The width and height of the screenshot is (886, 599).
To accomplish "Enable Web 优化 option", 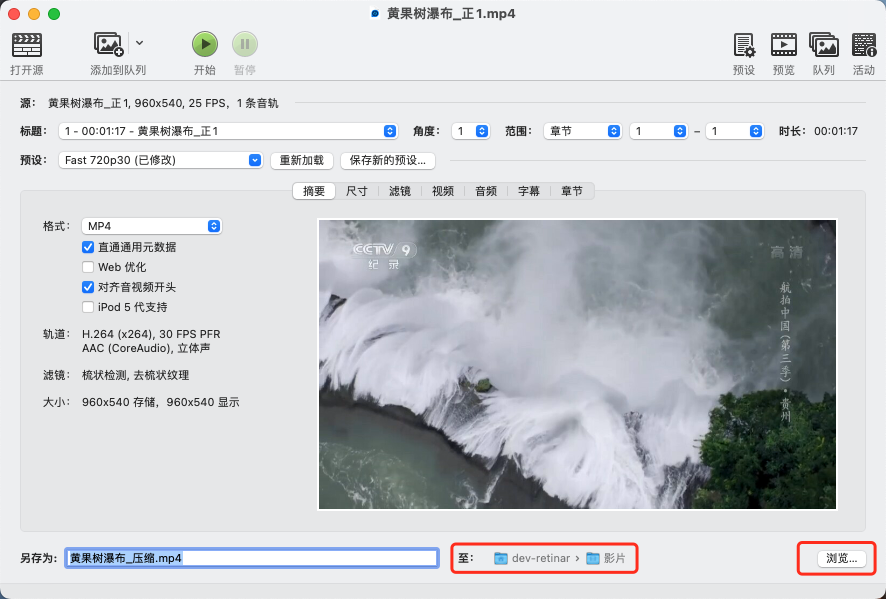I will 88,267.
